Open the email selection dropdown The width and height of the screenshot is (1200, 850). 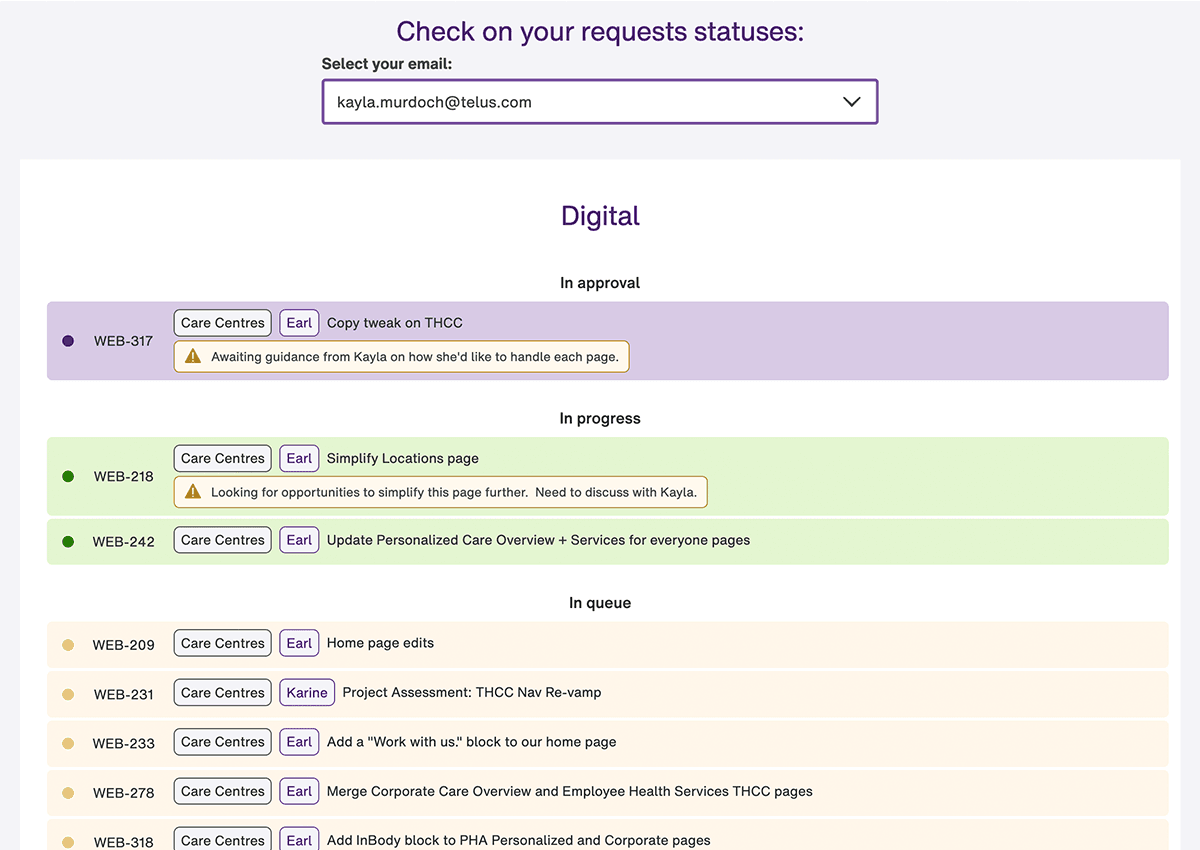[x=600, y=102]
